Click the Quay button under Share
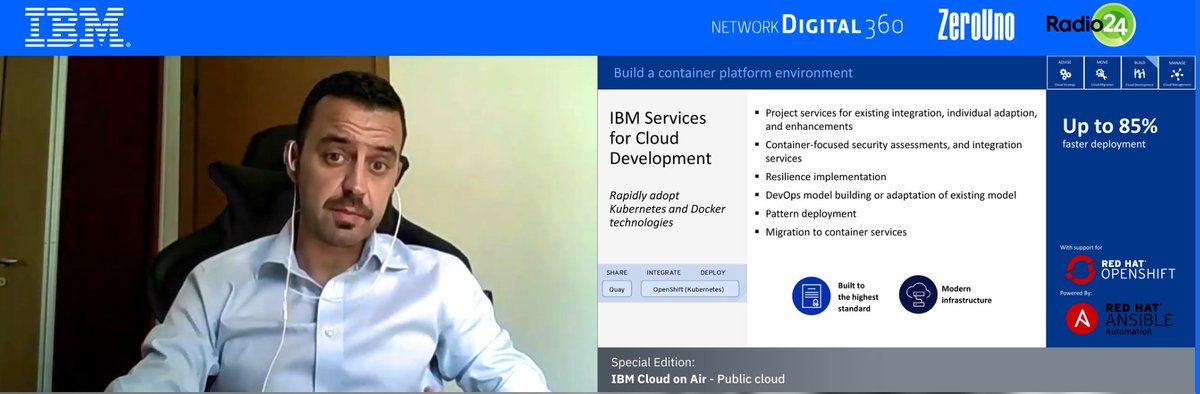The image size is (1200, 394). coord(617,289)
